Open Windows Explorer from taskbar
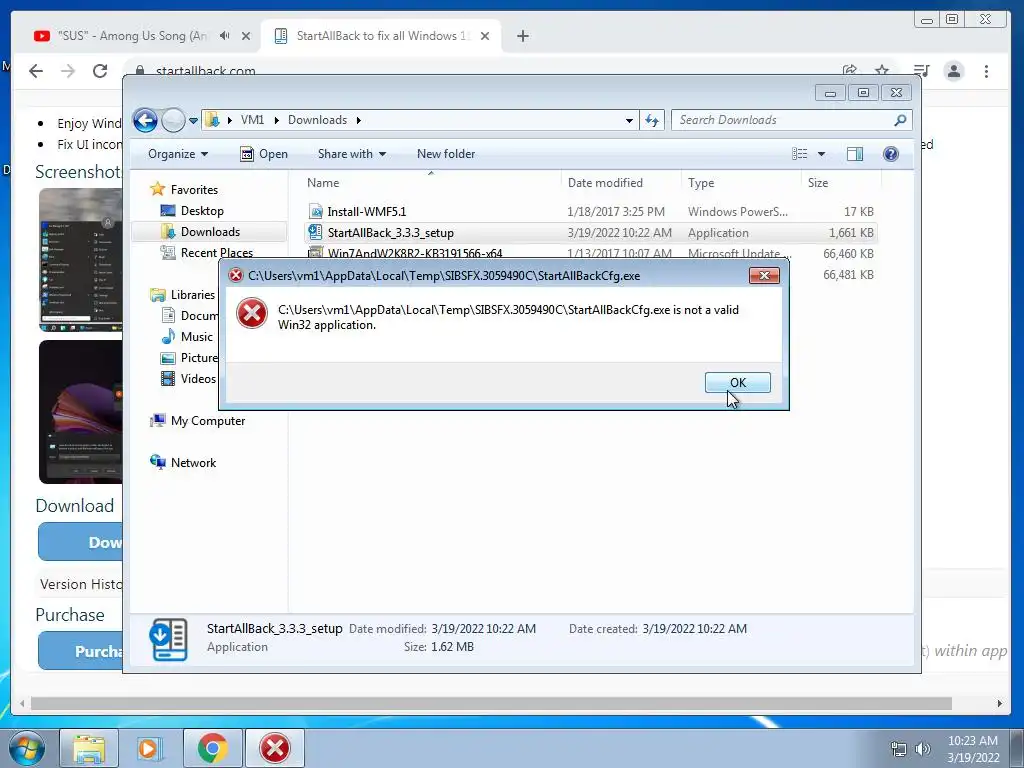The height and width of the screenshot is (768, 1024). (x=89, y=748)
